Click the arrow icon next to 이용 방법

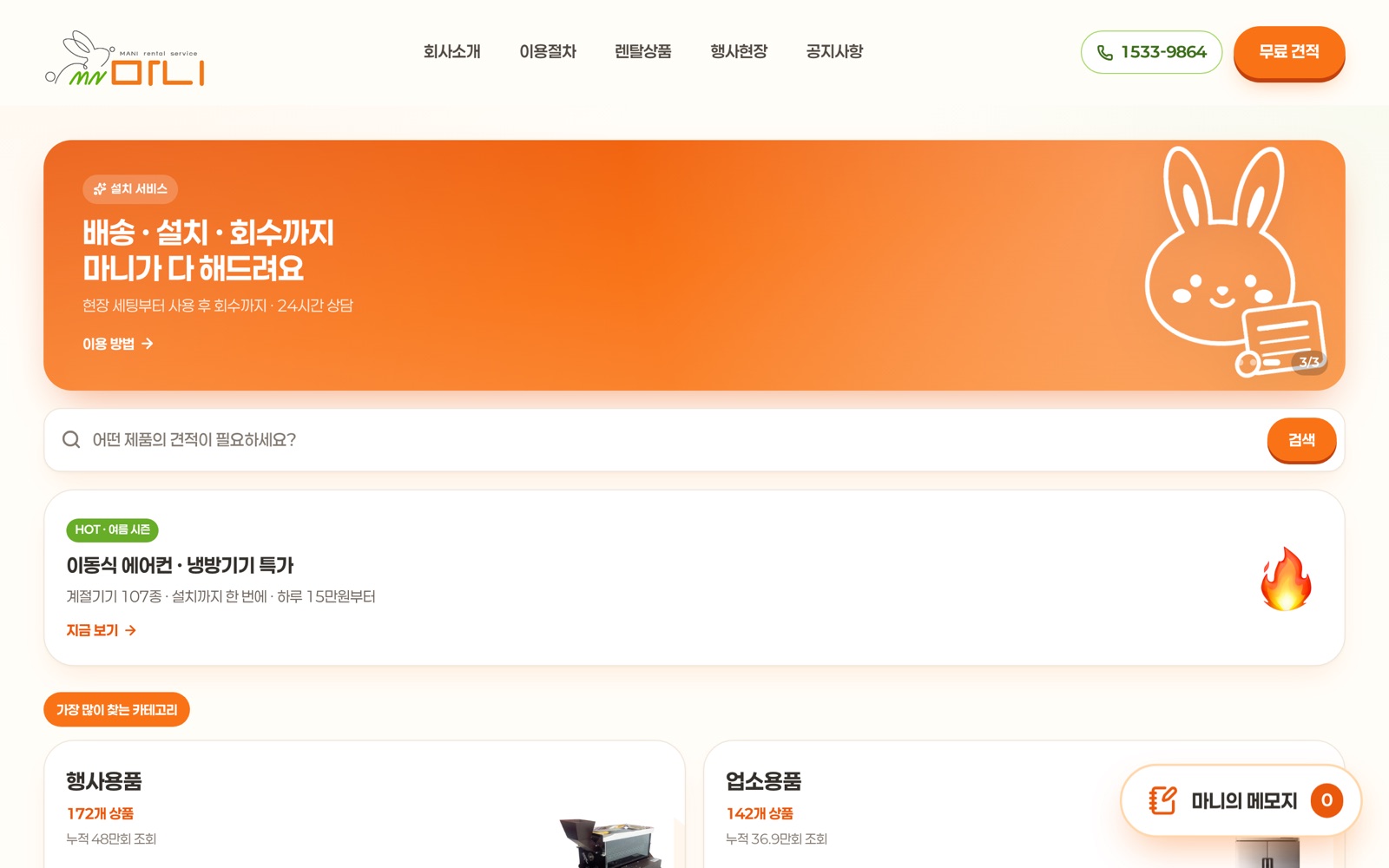[x=148, y=344]
